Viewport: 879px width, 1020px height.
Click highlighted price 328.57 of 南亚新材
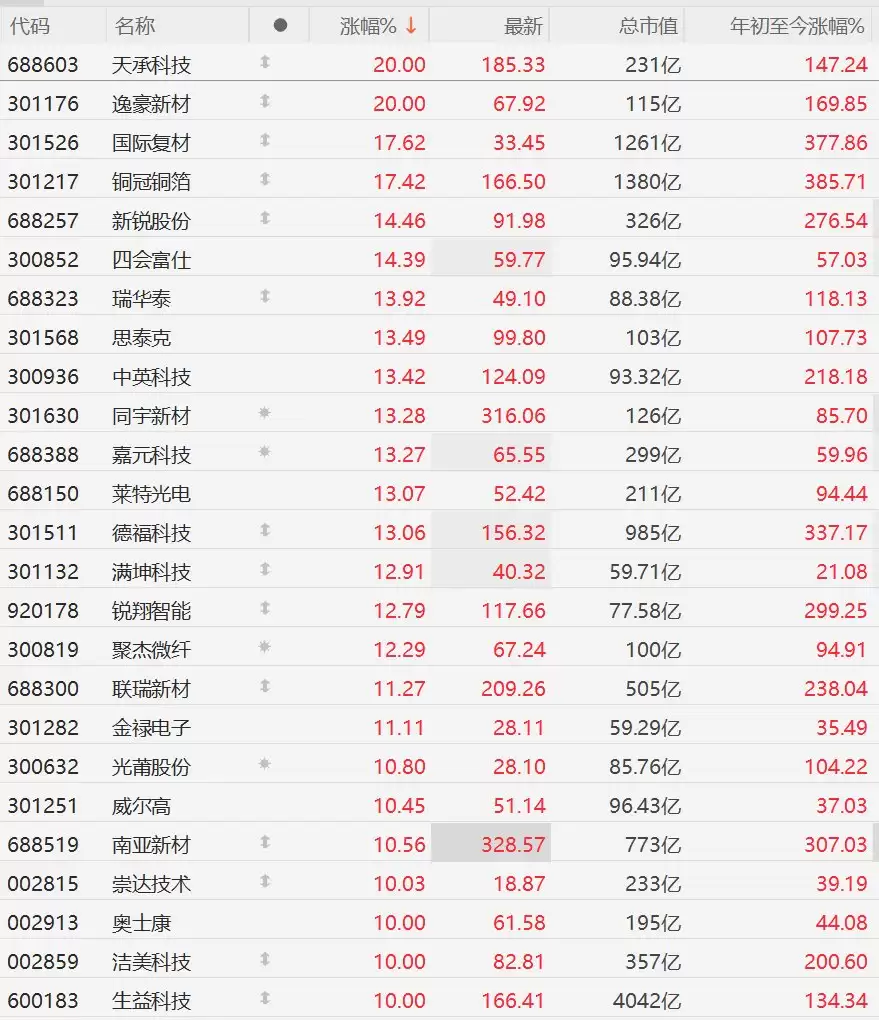tap(513, 844)
